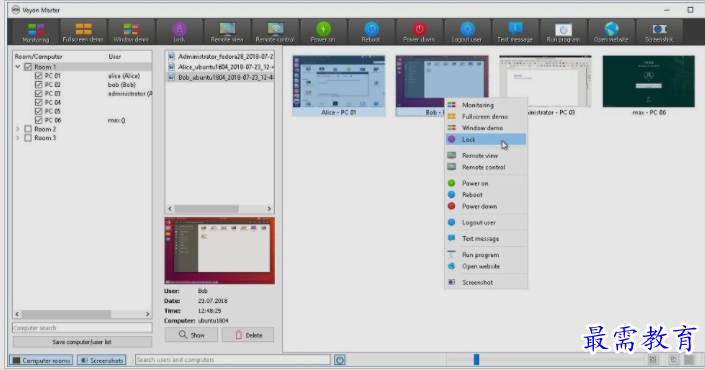
Task: Expand the Room 2 tree node
Action: pyautogui.click(x=18, y=129)
